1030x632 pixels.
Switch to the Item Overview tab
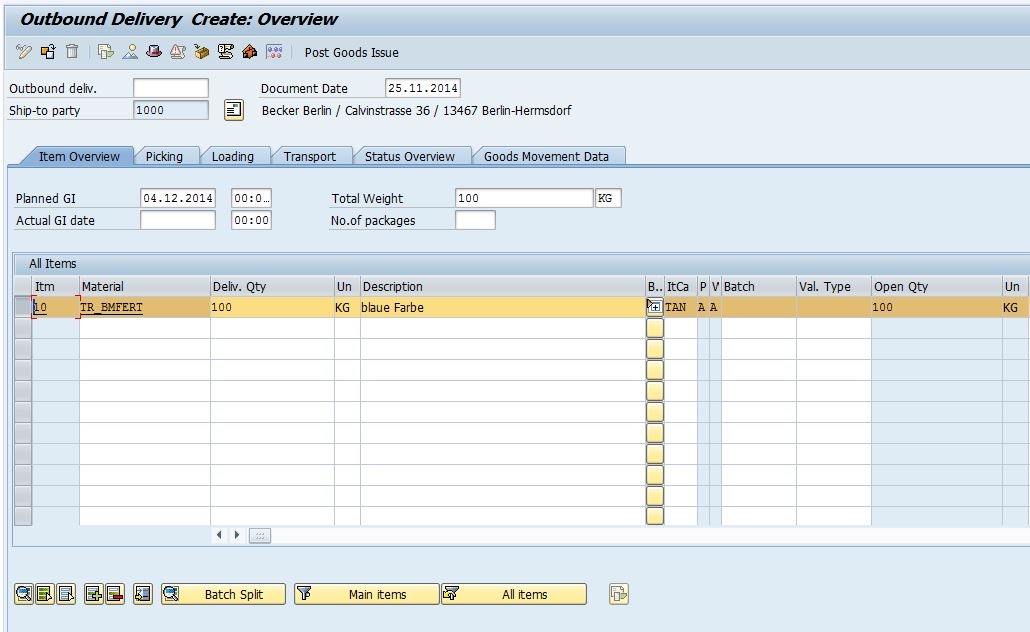pyautogui.click(x=79, y=156)
